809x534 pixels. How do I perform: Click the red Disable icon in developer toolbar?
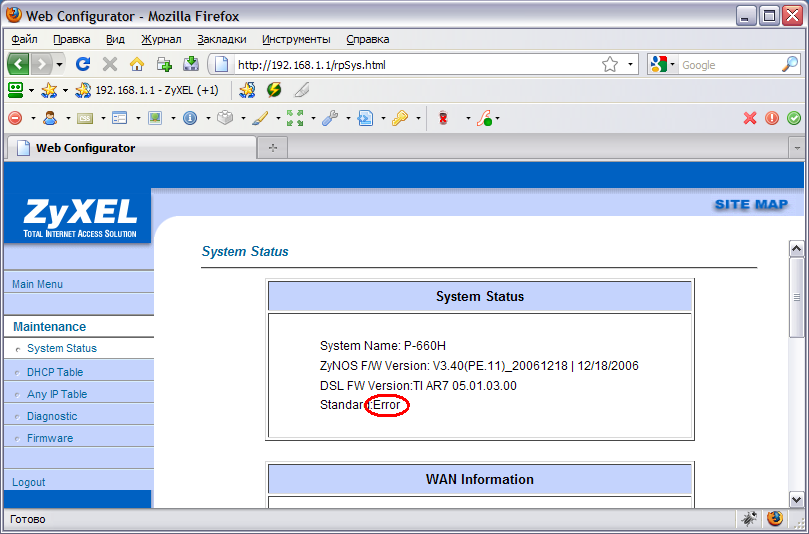coord(15,118)
